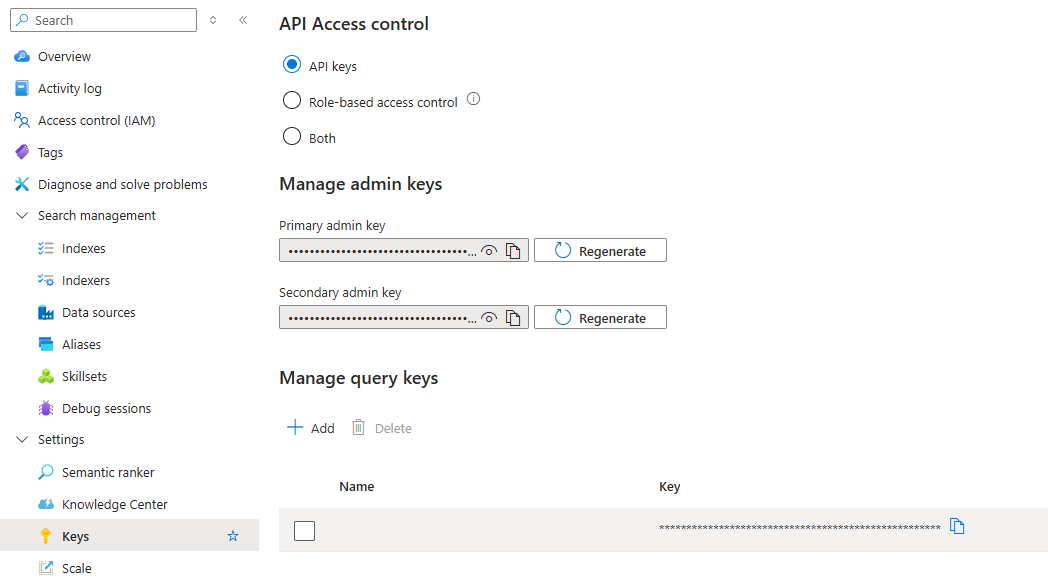Click the Activity log icon

[22, 88]
